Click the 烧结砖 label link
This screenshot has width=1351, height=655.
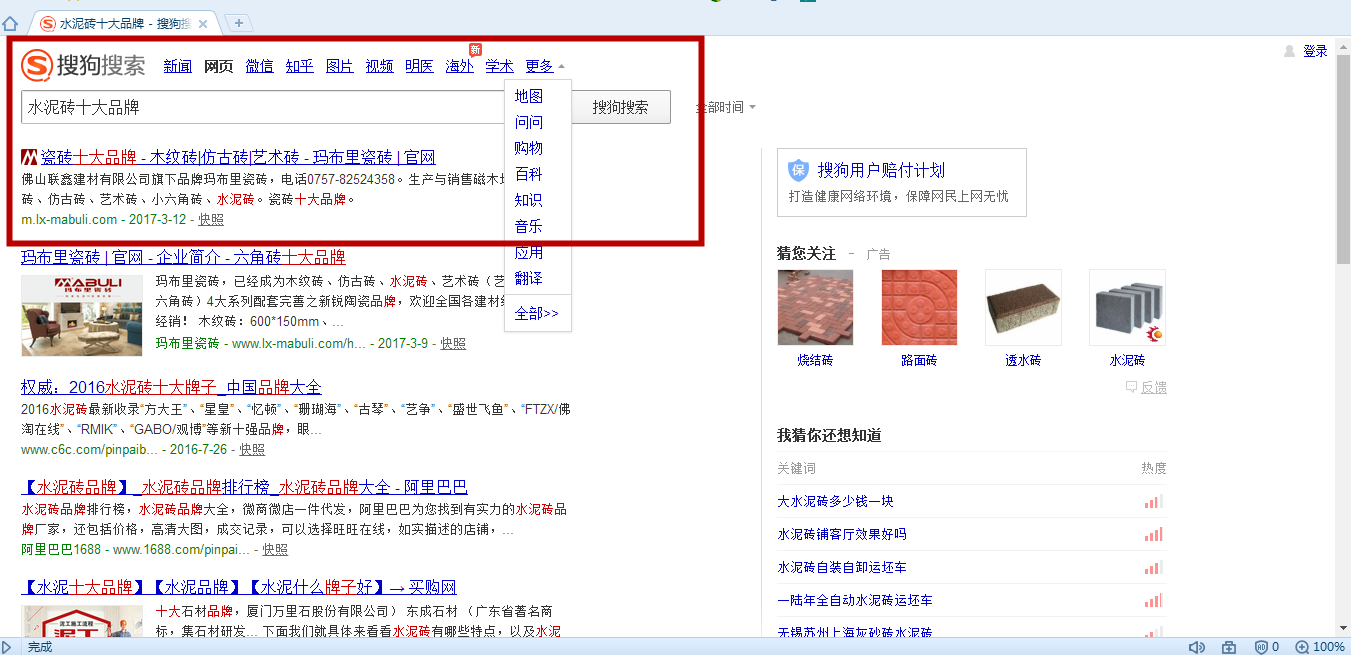click(x=815, y=360)
